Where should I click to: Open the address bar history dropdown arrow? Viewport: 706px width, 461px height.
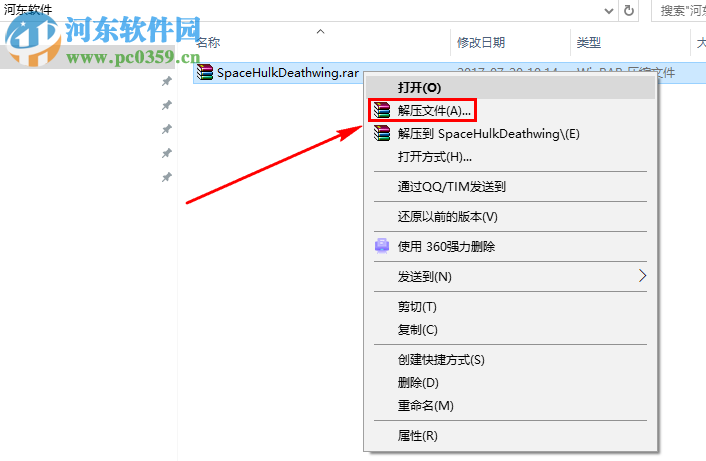point(609,11)
